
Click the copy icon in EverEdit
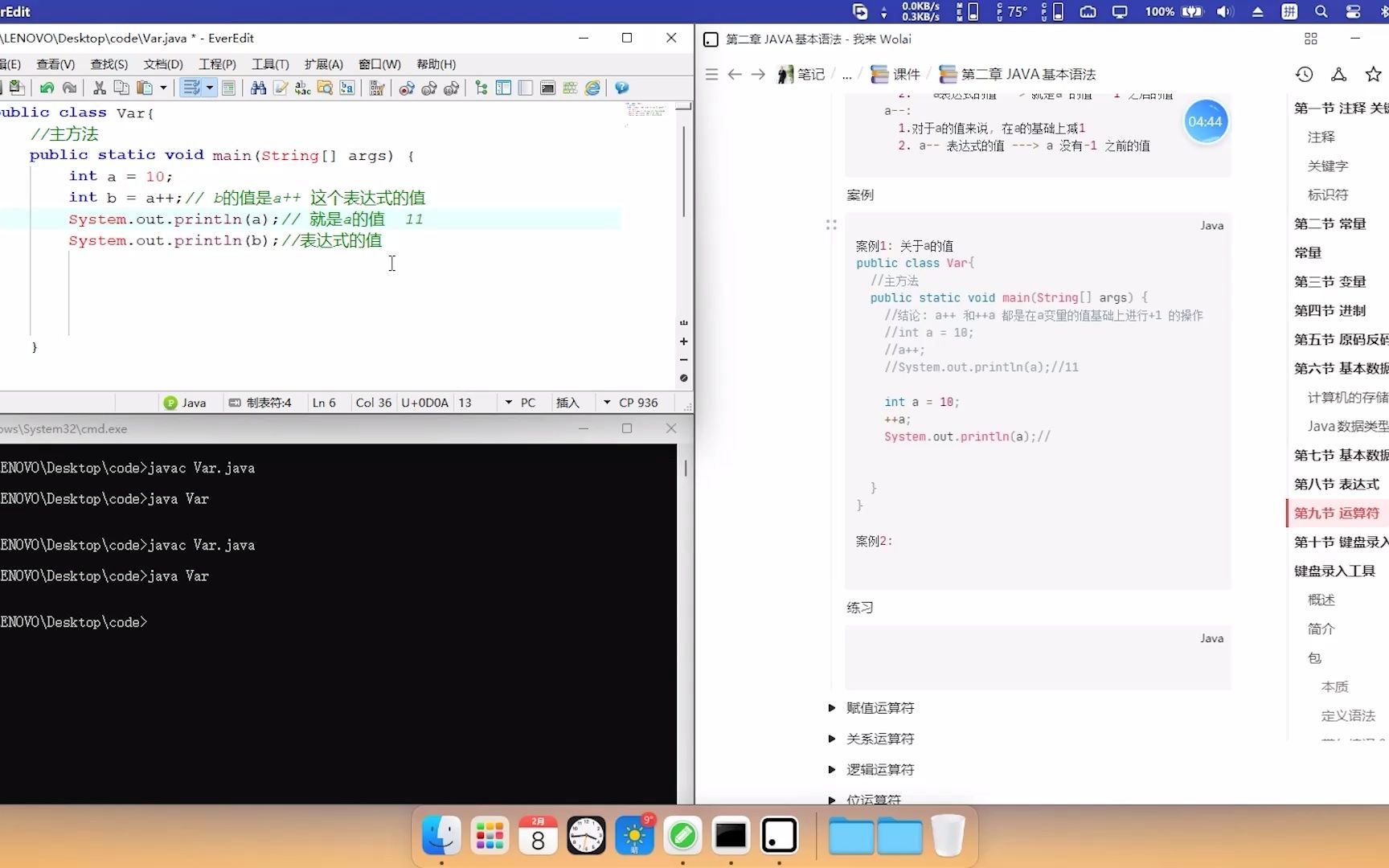pyautogui.click(x=121, y=88)
